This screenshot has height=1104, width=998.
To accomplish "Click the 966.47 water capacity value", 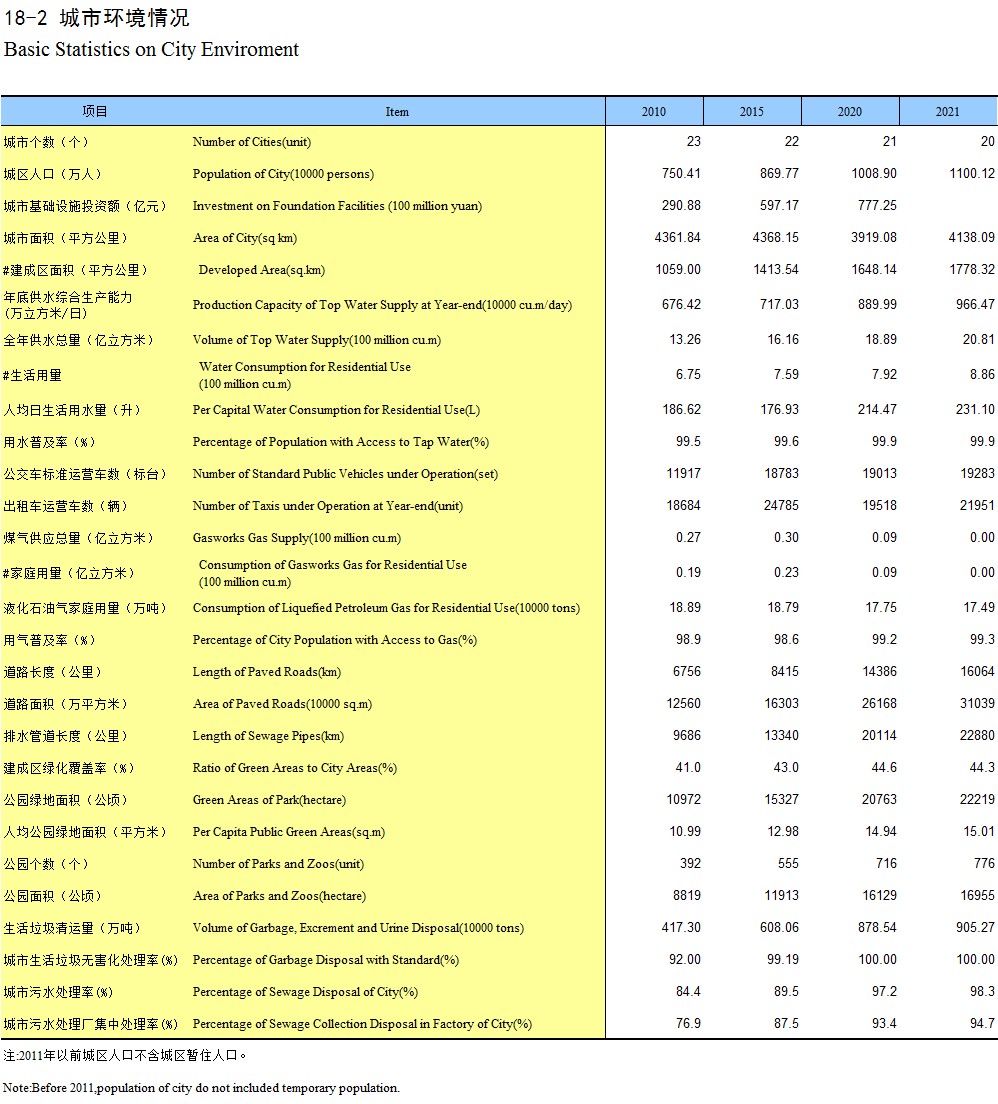I will tap(975, 304).
